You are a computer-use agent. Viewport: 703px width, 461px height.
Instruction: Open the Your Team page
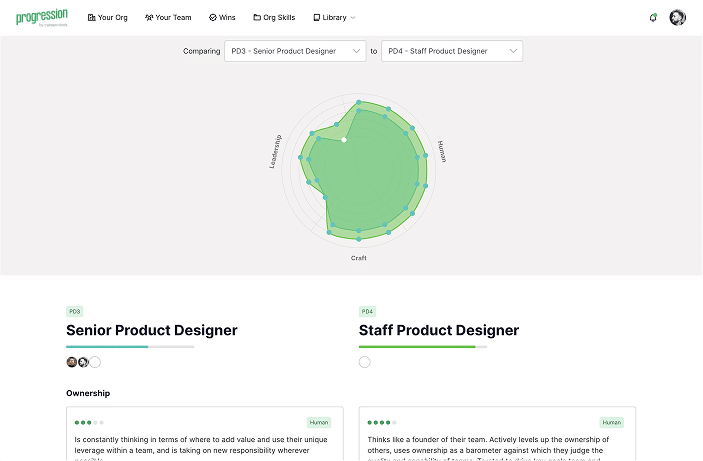(x=168, y=18)
